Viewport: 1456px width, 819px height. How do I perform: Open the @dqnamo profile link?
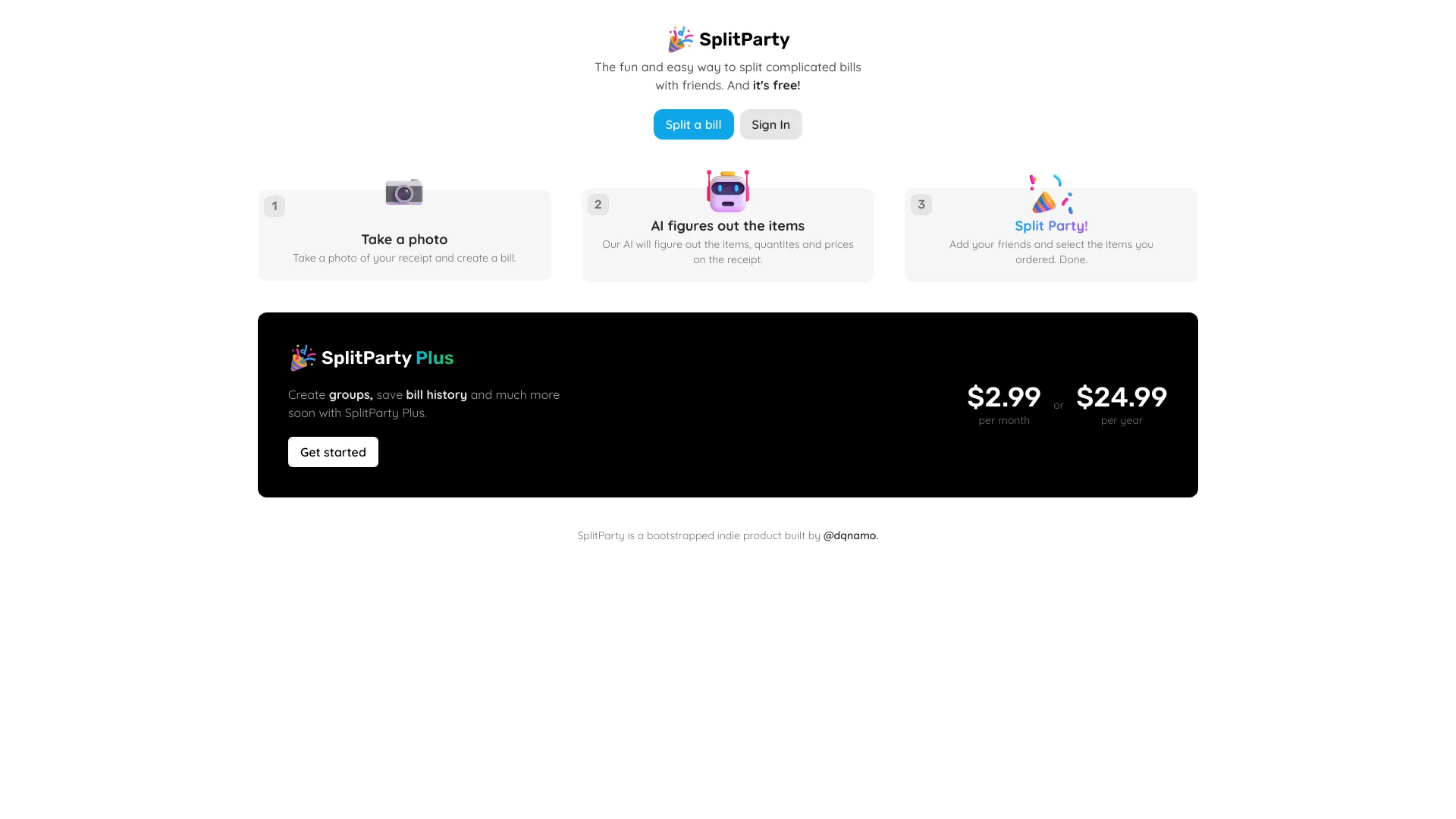(850, 535)
